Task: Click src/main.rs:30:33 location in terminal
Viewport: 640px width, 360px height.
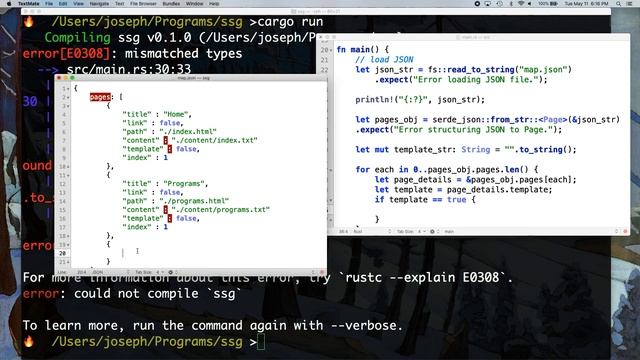Action: pyautogui.click(x=129, y=69)
